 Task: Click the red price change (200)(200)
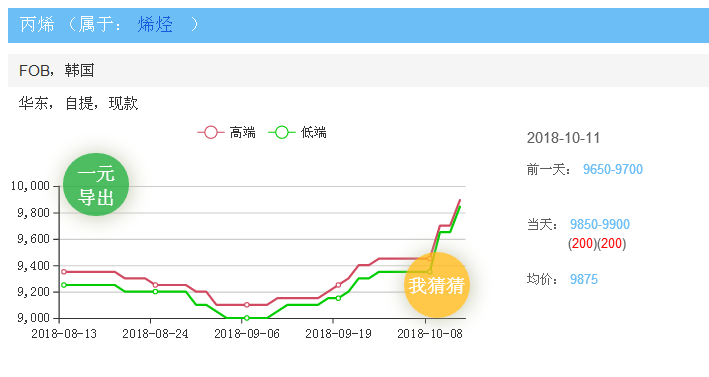597,244
